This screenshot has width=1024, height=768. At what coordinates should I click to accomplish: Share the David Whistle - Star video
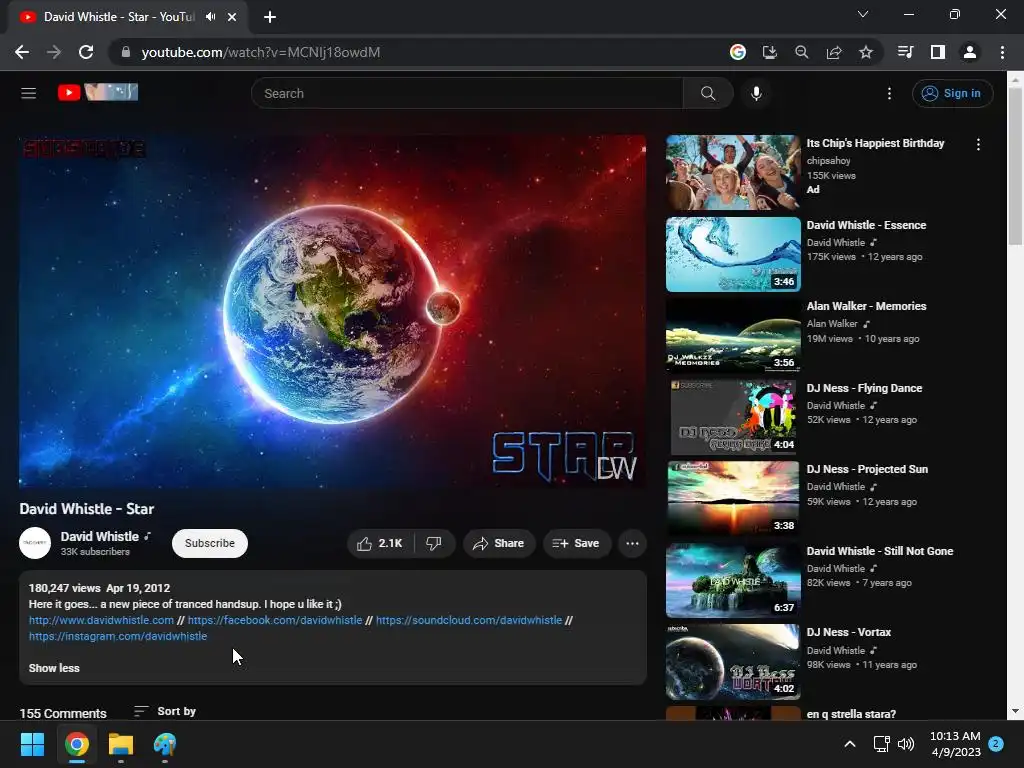coord(499,543)
